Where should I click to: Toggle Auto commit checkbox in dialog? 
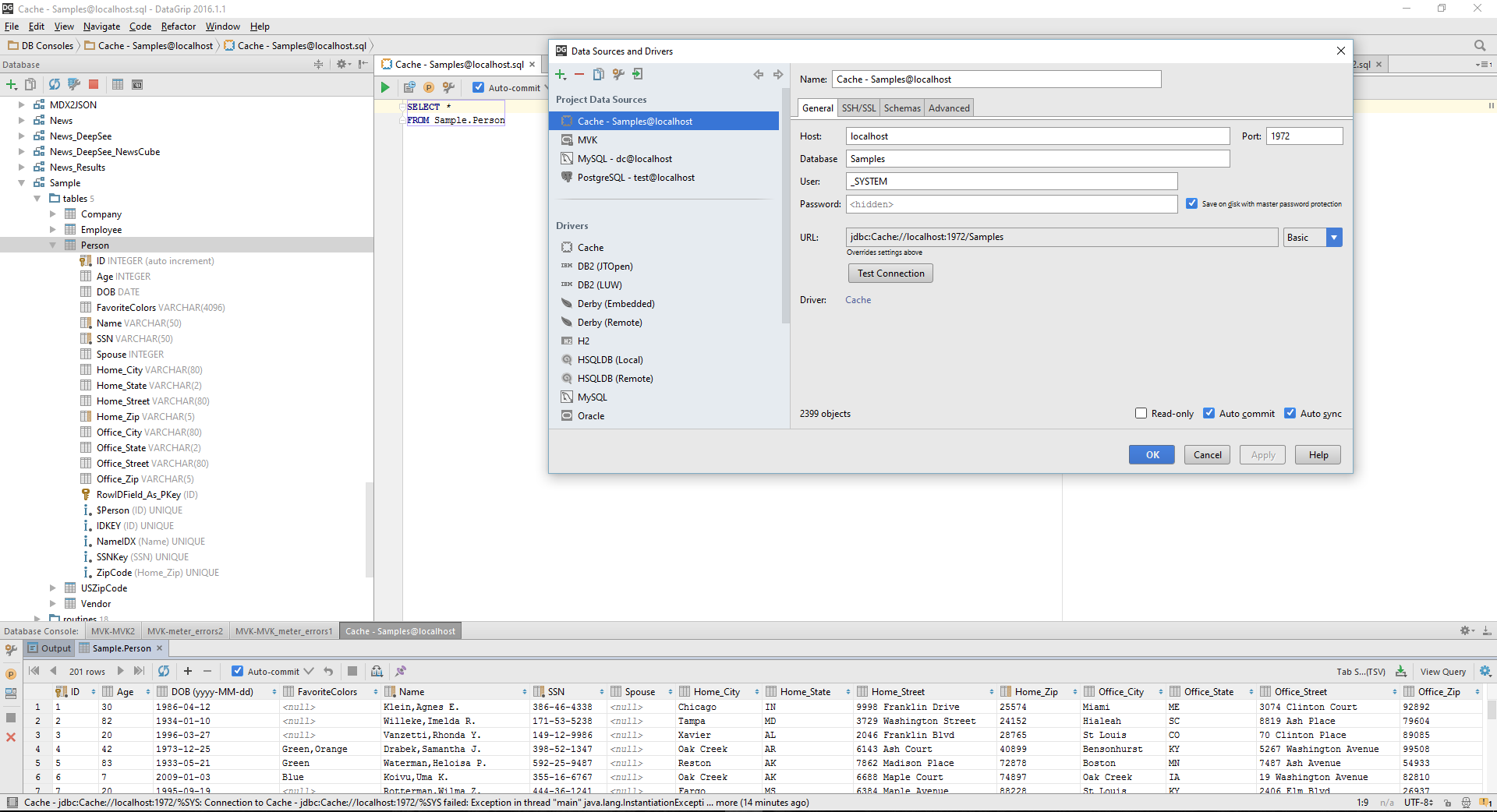(x=1209, y=413)
